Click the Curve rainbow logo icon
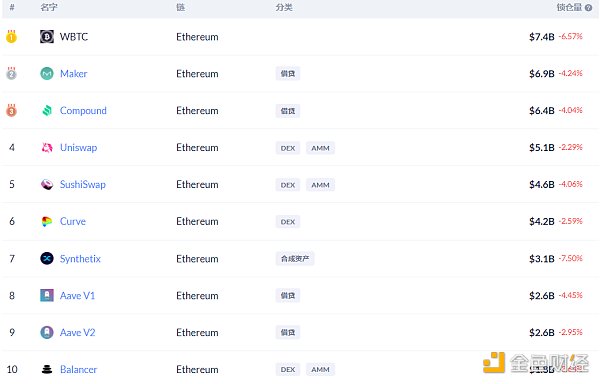Screen dimensions: 600x384 47,221
